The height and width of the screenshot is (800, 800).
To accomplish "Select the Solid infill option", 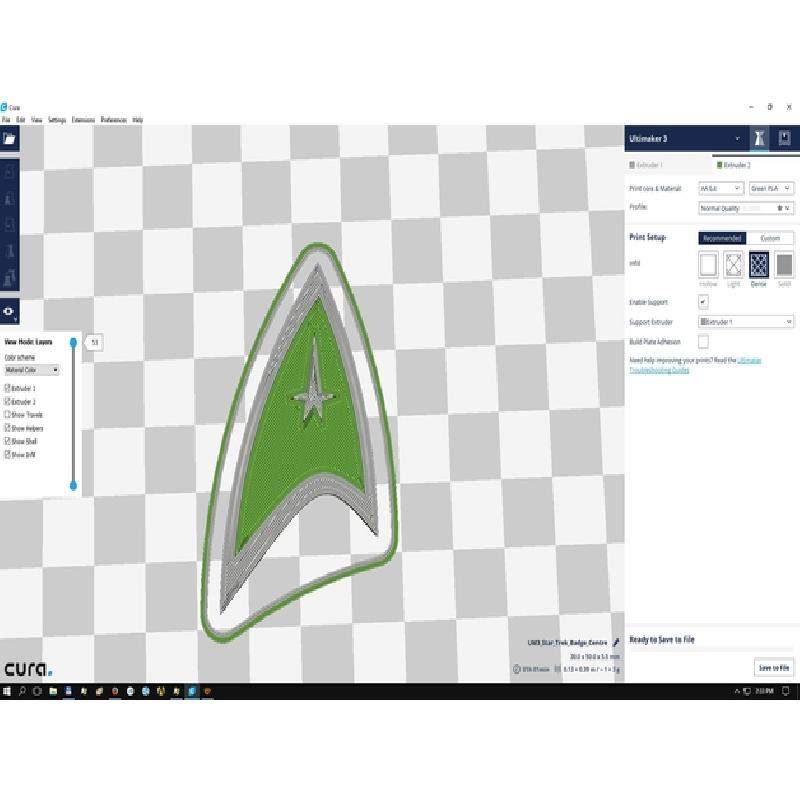I will pyautogui.click(x=784, y=265).
